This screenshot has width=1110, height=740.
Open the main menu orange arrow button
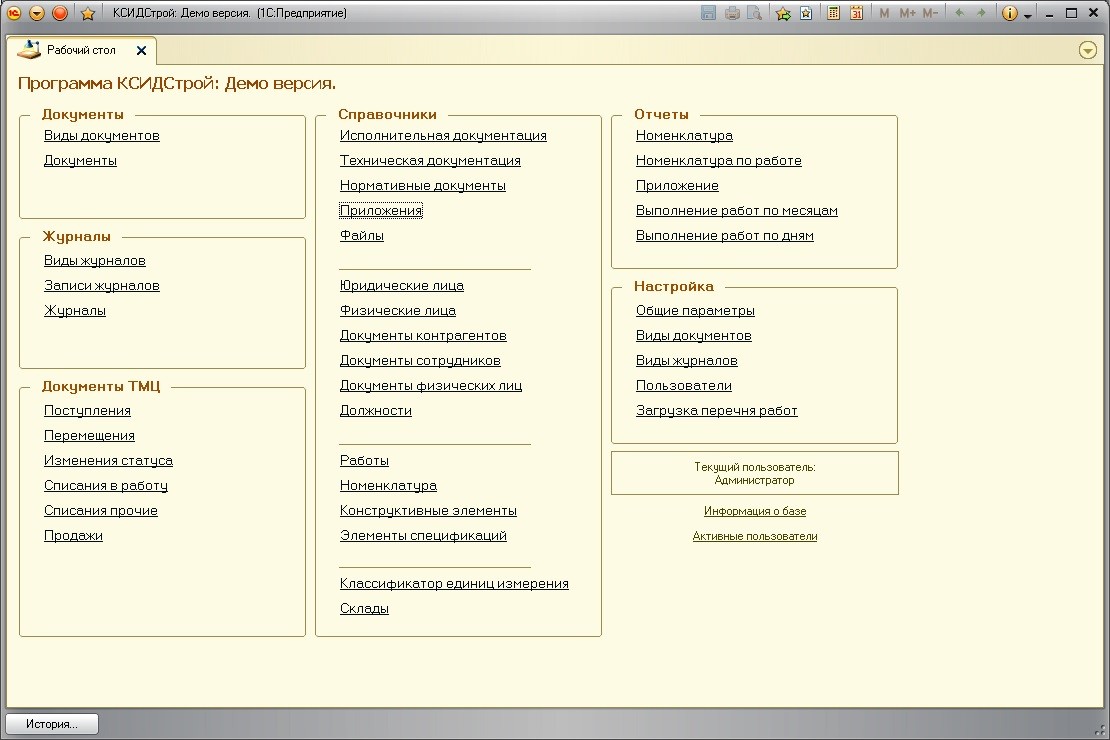[37, 13]
